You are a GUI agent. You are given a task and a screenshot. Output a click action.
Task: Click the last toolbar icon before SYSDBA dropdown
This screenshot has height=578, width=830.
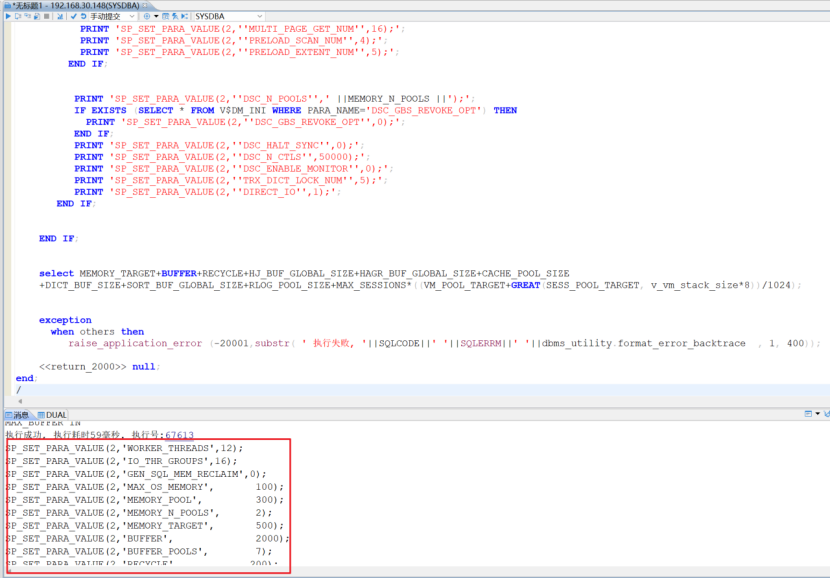pyautogui.click(x=184, y=16)
